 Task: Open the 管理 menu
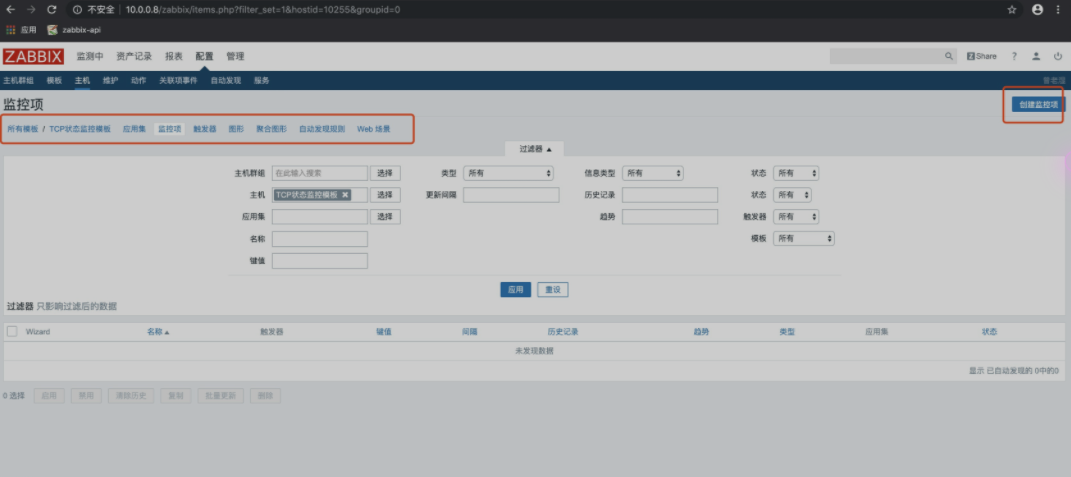pyautogui.click(x=235, y=56)
